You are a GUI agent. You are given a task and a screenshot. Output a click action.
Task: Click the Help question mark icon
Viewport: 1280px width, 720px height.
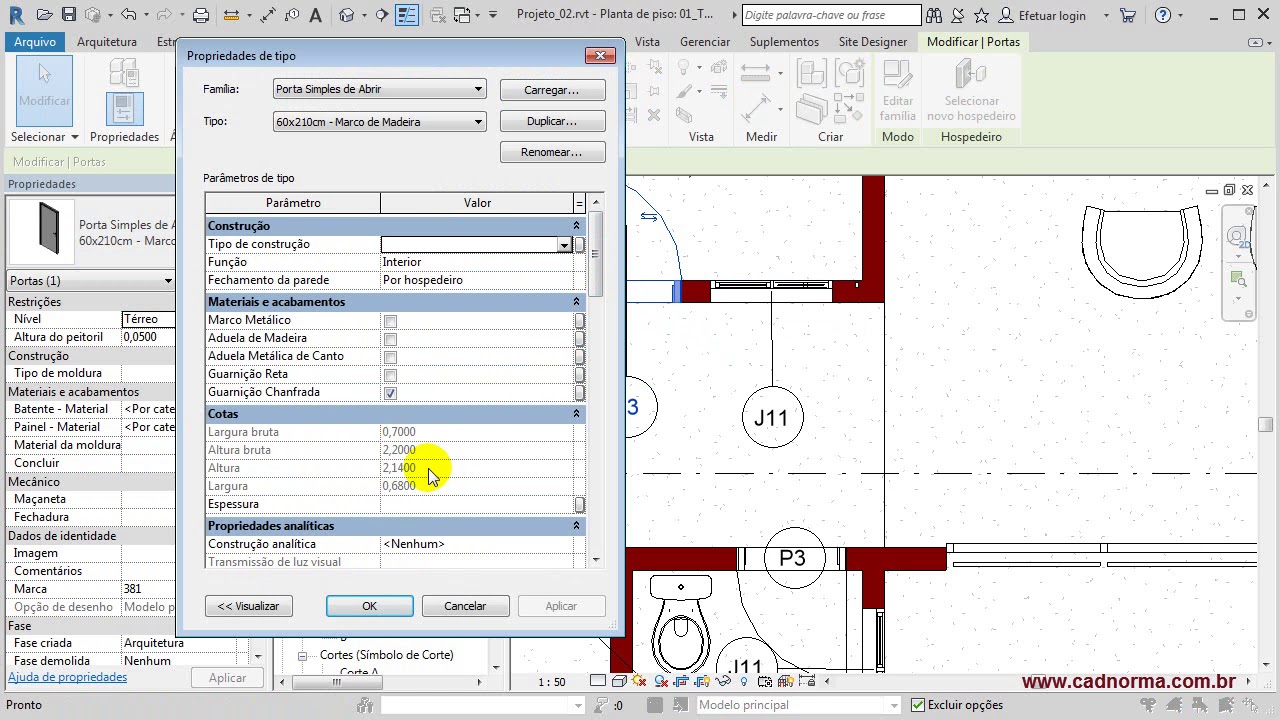point(1162,15)
